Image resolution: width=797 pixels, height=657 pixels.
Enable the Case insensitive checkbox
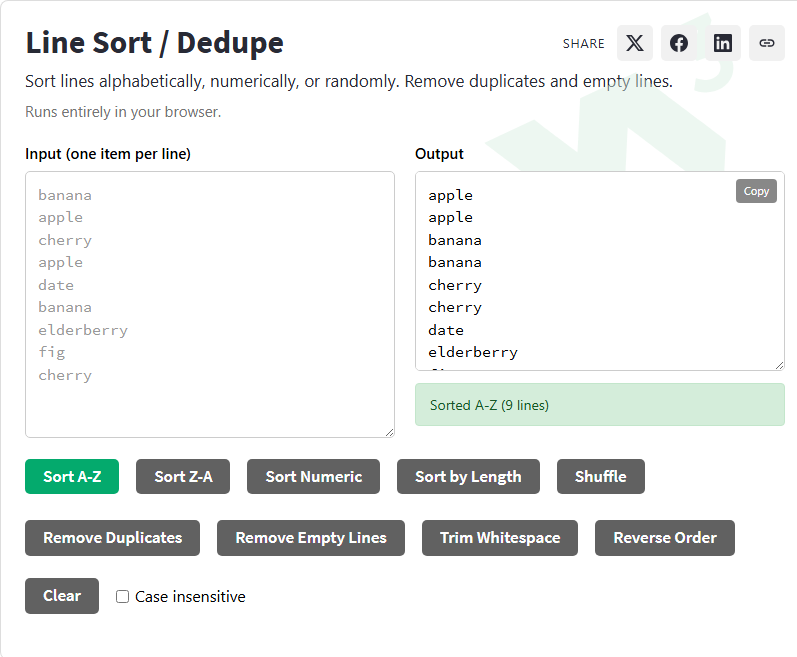point(122,596)
